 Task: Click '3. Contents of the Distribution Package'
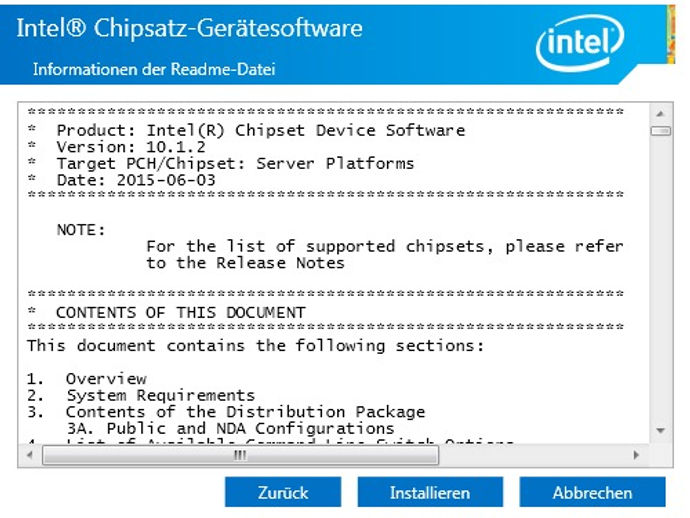(x=226, y=412)
